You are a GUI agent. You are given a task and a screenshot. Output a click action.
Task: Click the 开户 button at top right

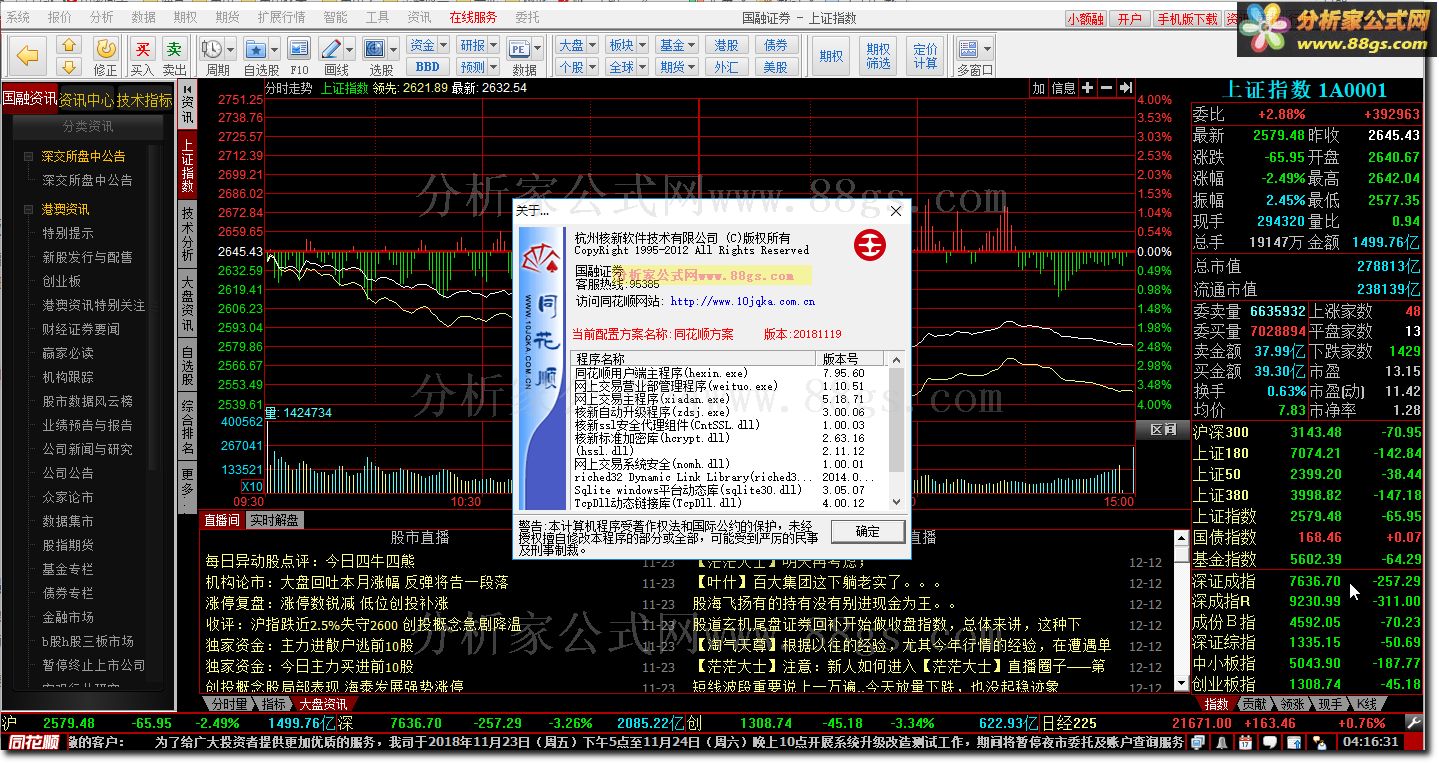click(x=1129, y=18)
